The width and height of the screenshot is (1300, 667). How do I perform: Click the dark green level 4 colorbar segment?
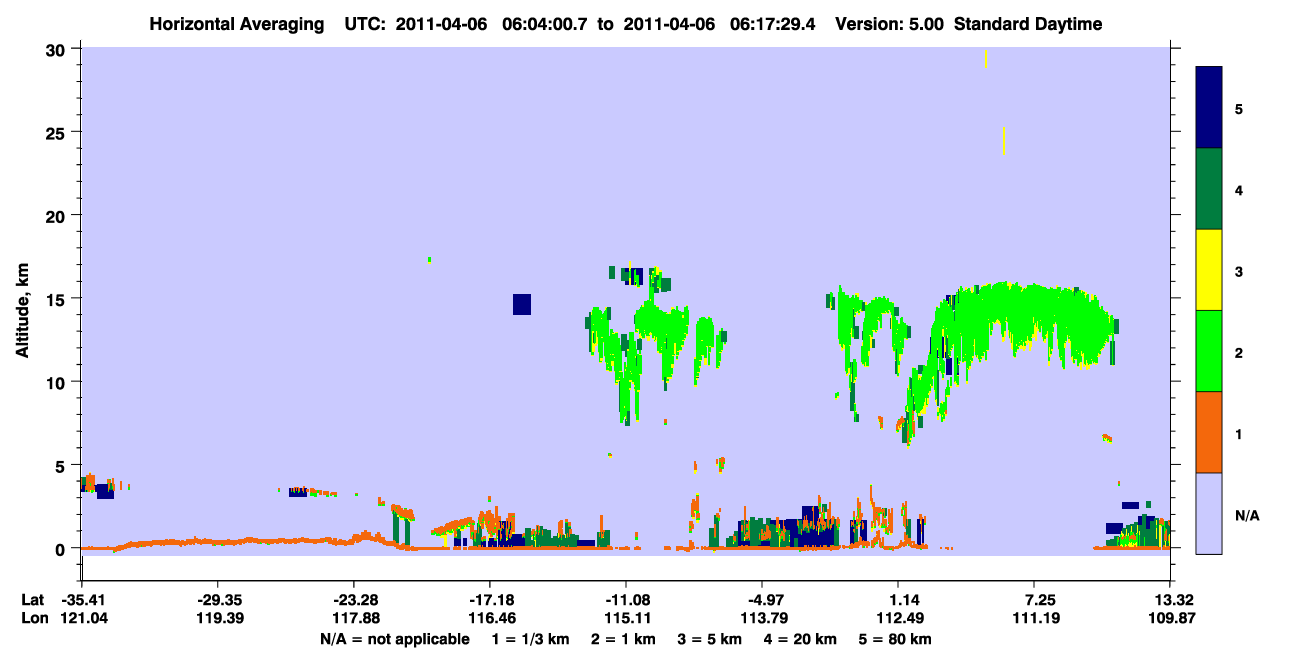pyautogui.click(x=1209, y=189)
